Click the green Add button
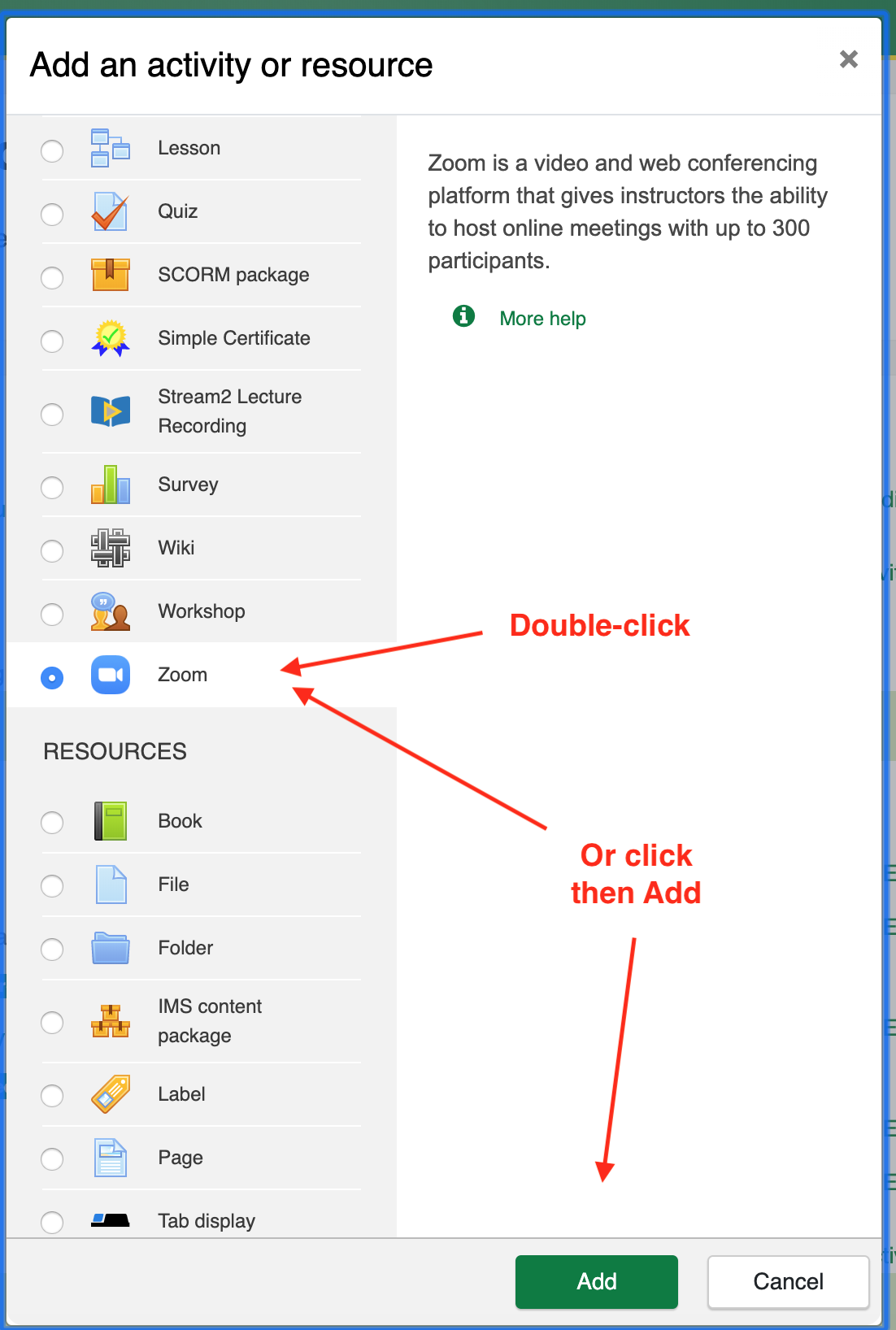The width and height of the screenshot is (896, 1330). click(x=597, y=1282)
